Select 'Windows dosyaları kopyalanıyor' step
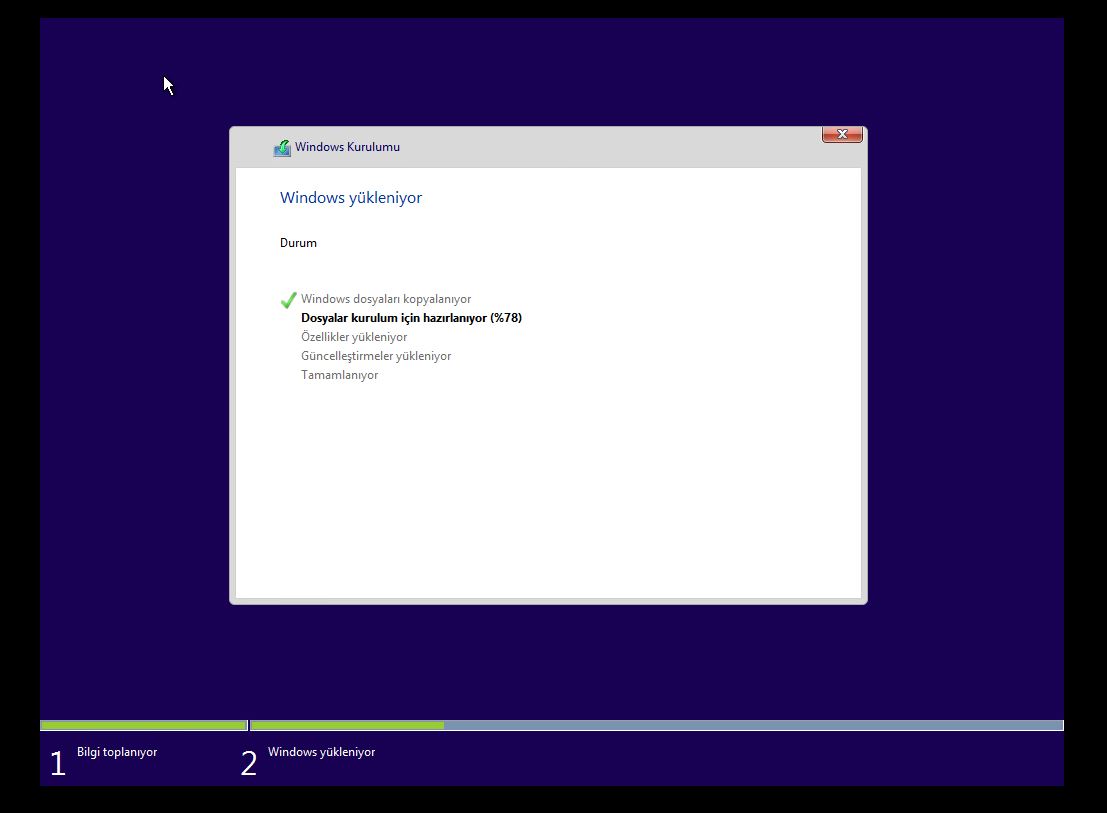Screen dimensions: 1107x813 click(385, 299)
